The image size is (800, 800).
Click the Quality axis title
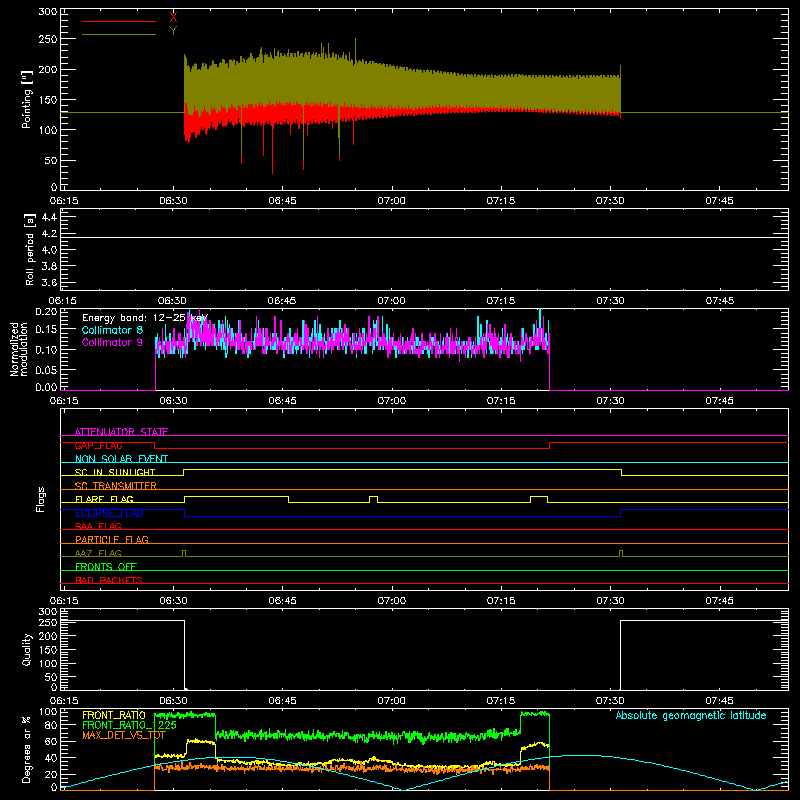(x=27, y=649)
